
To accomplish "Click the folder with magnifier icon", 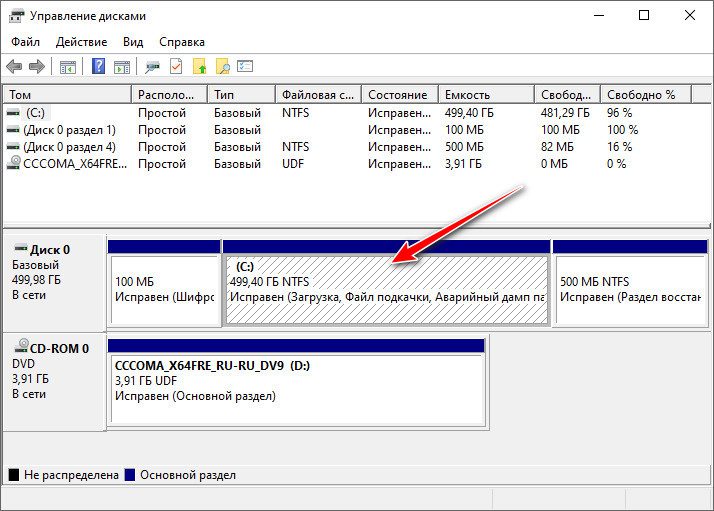I will tap(223, 66).
